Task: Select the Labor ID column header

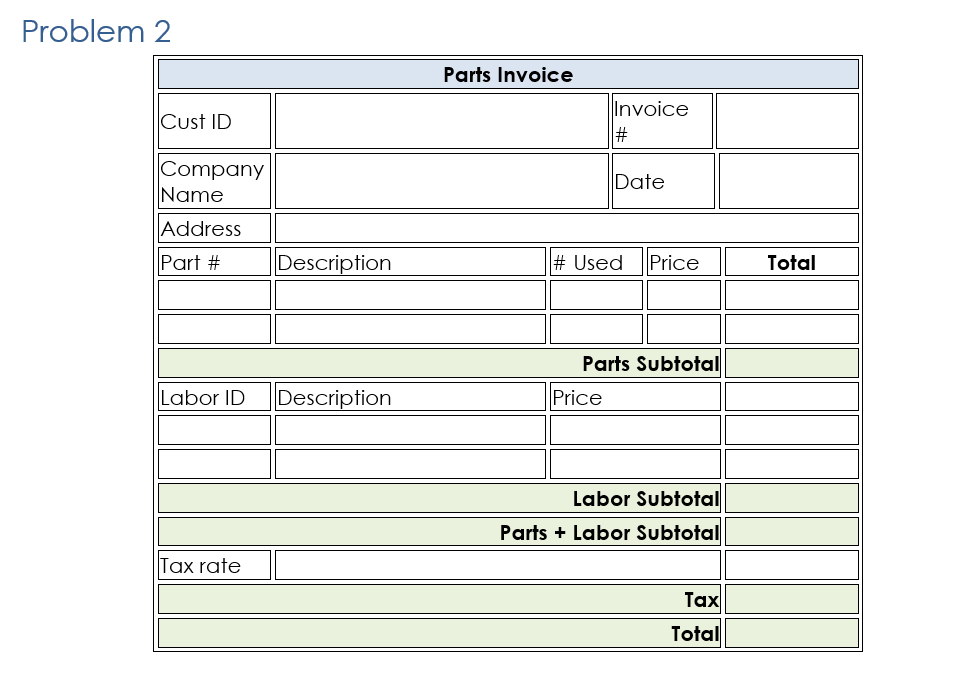Action: click(213, 396)
